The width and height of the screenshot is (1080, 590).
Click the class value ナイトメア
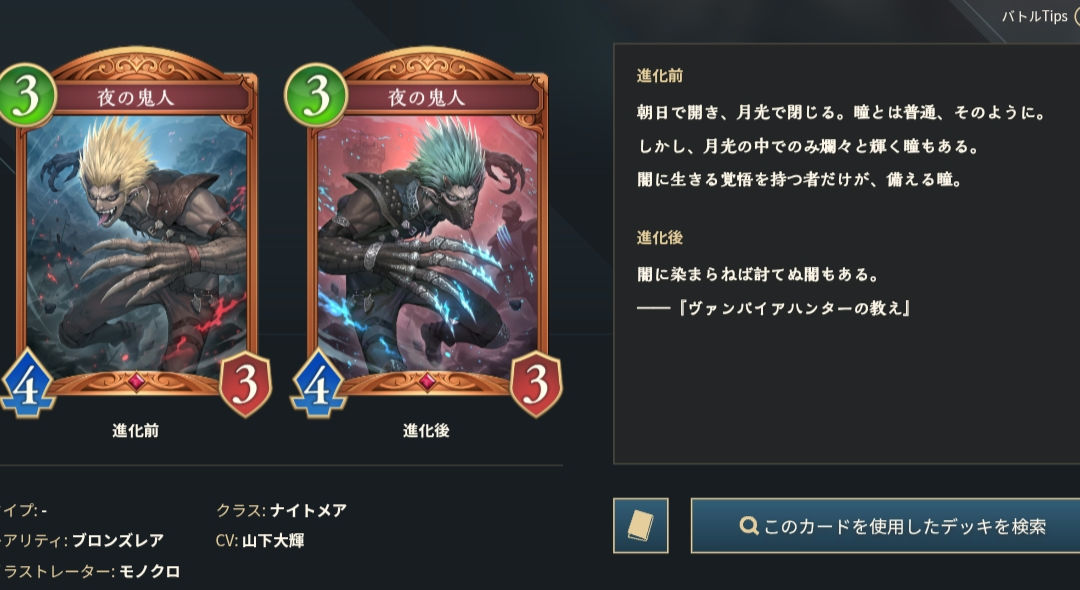308,511
